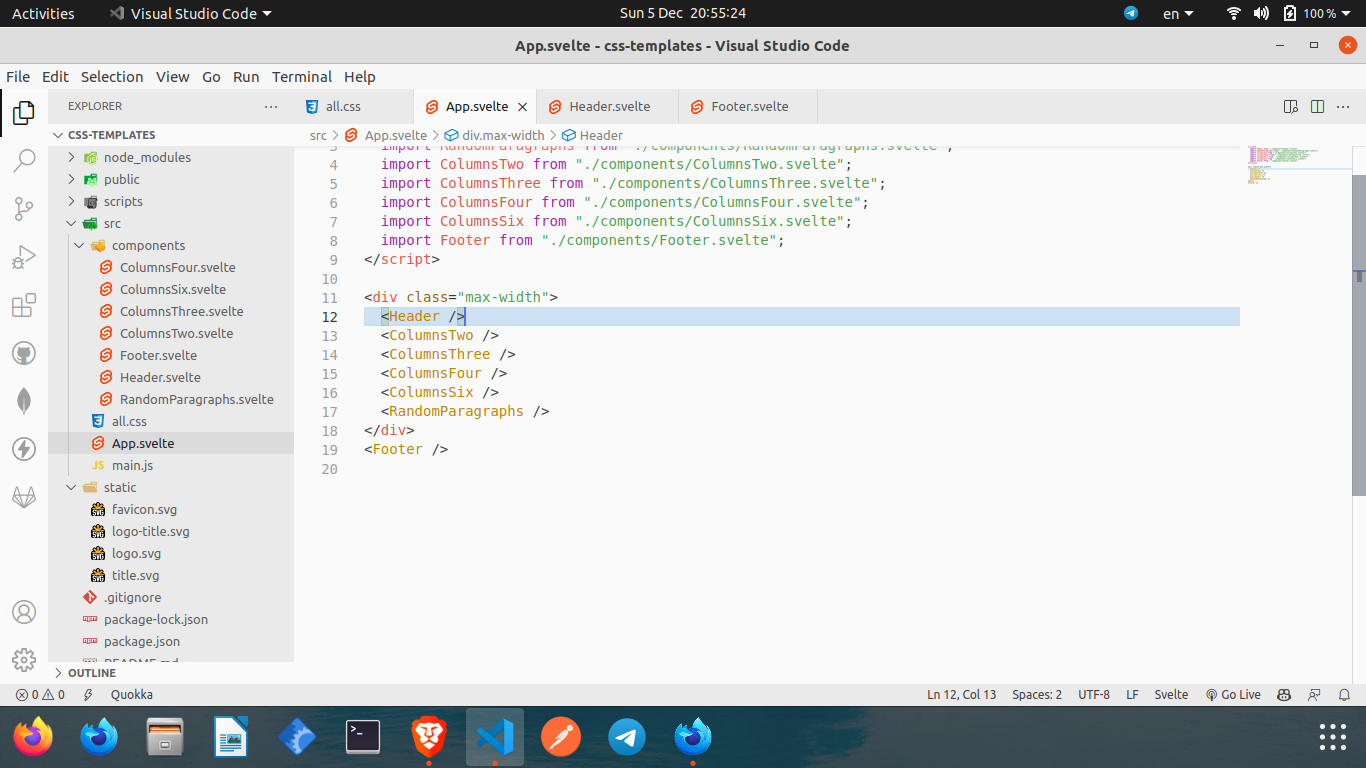Viewport: 1366px width, 768px height.
Task: Click the split editor right icon
Action: (1317, 106)
